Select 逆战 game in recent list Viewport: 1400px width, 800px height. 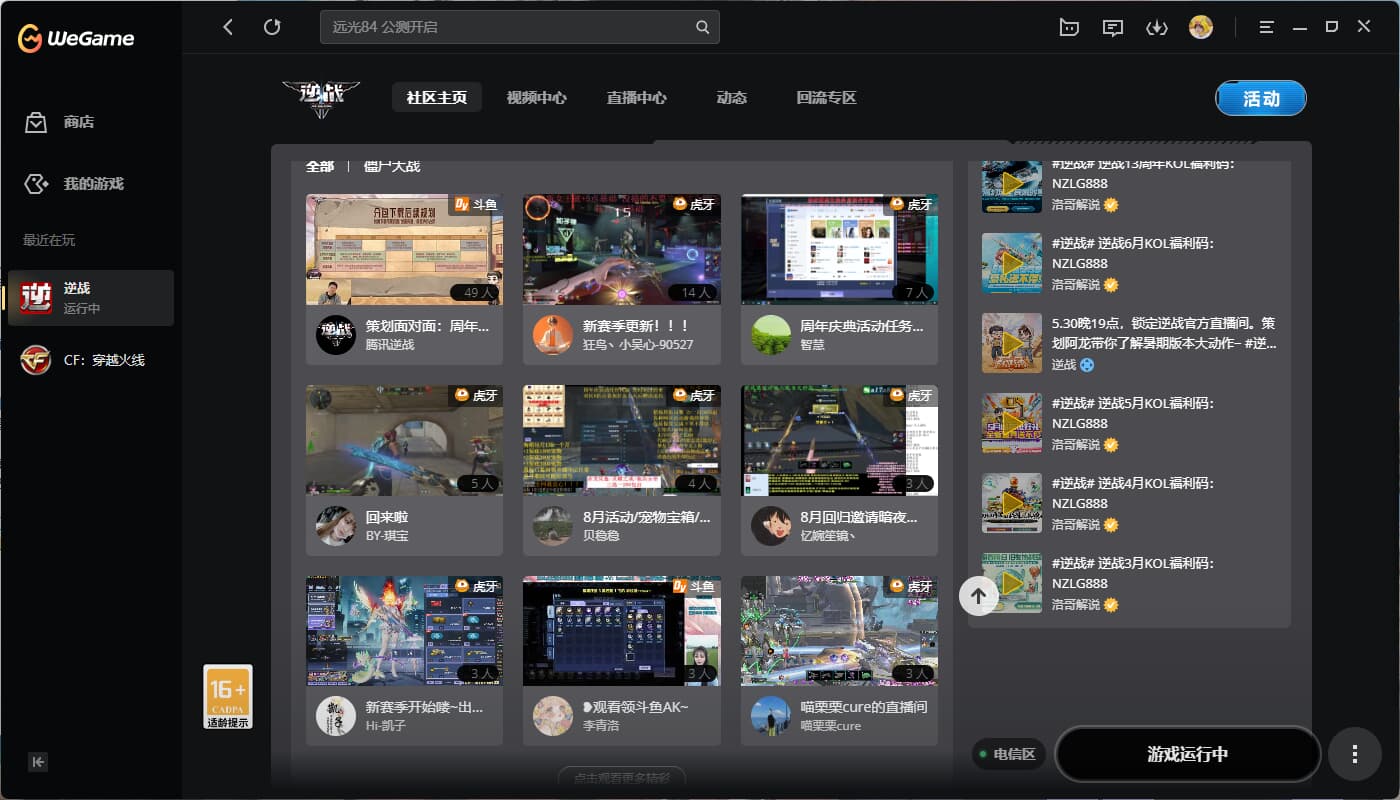91,298
